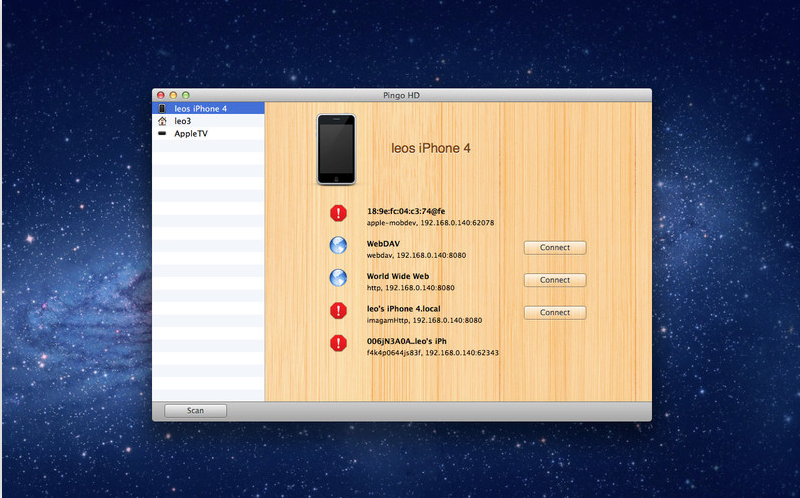Image resolution: width=800 pixels, height=498 pixels.
Task: Connect to the World Wide Web service
Action: [x=555, y=280]
